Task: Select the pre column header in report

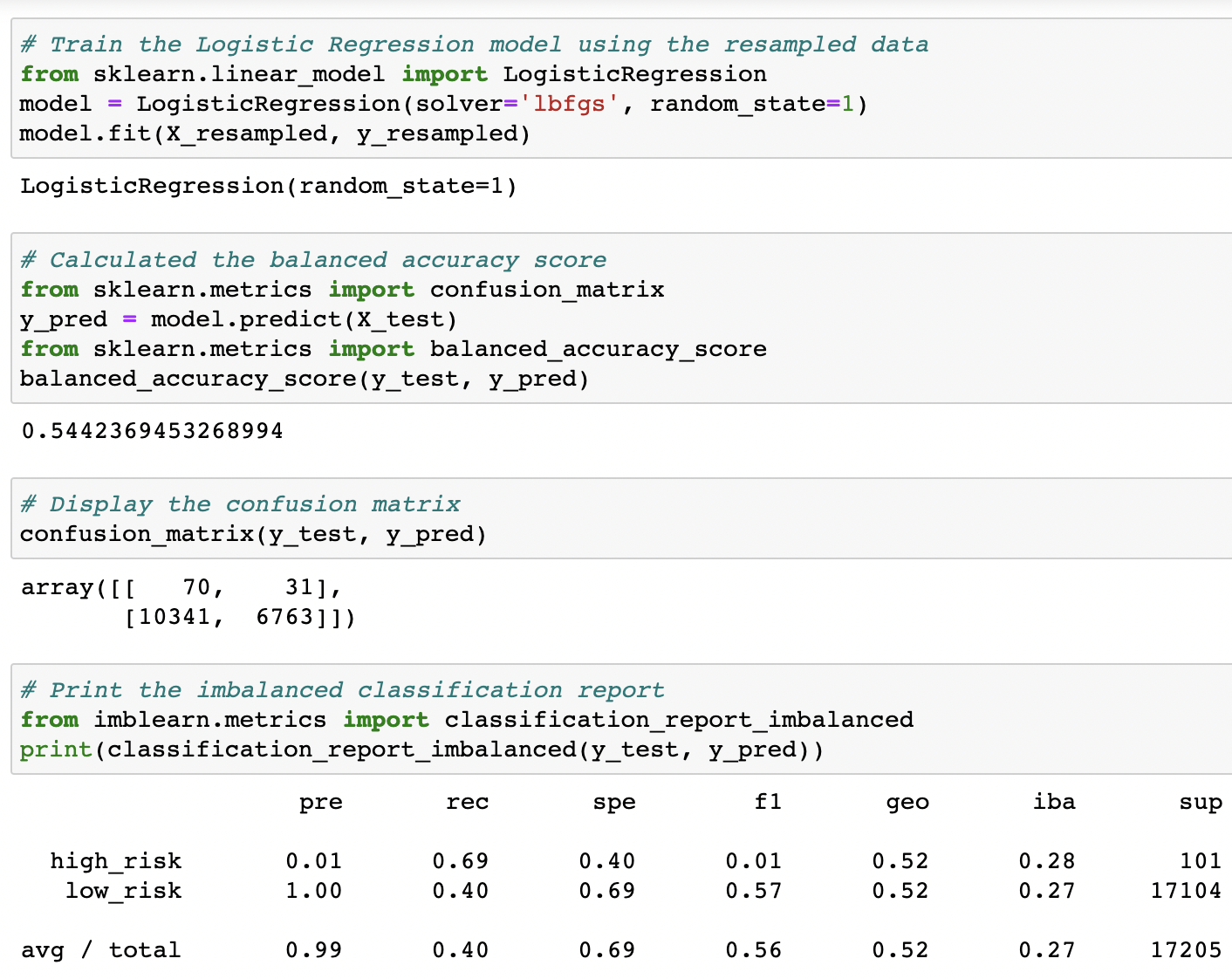Action: (321, 802)
